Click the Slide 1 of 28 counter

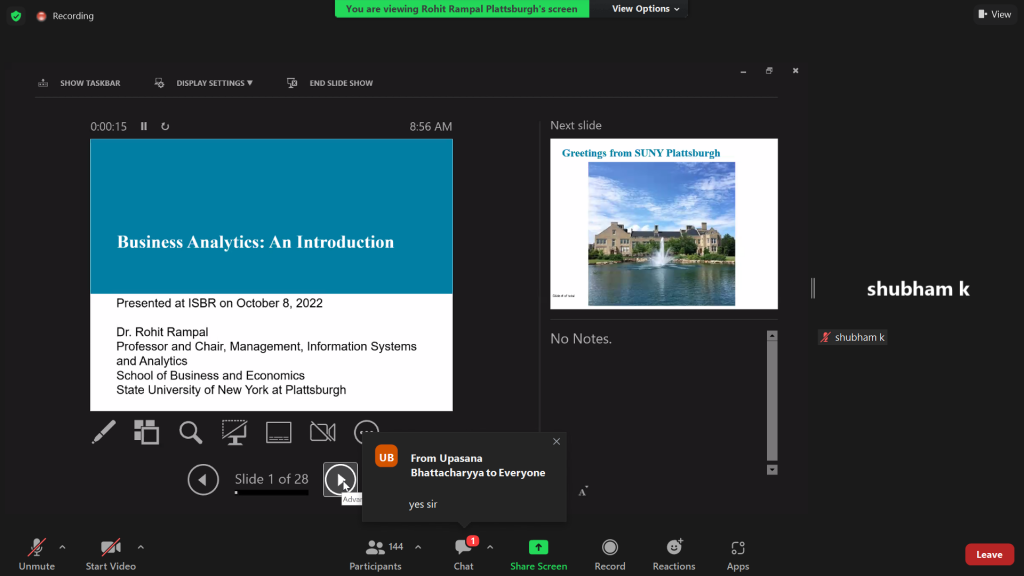[x=272, y=479]
